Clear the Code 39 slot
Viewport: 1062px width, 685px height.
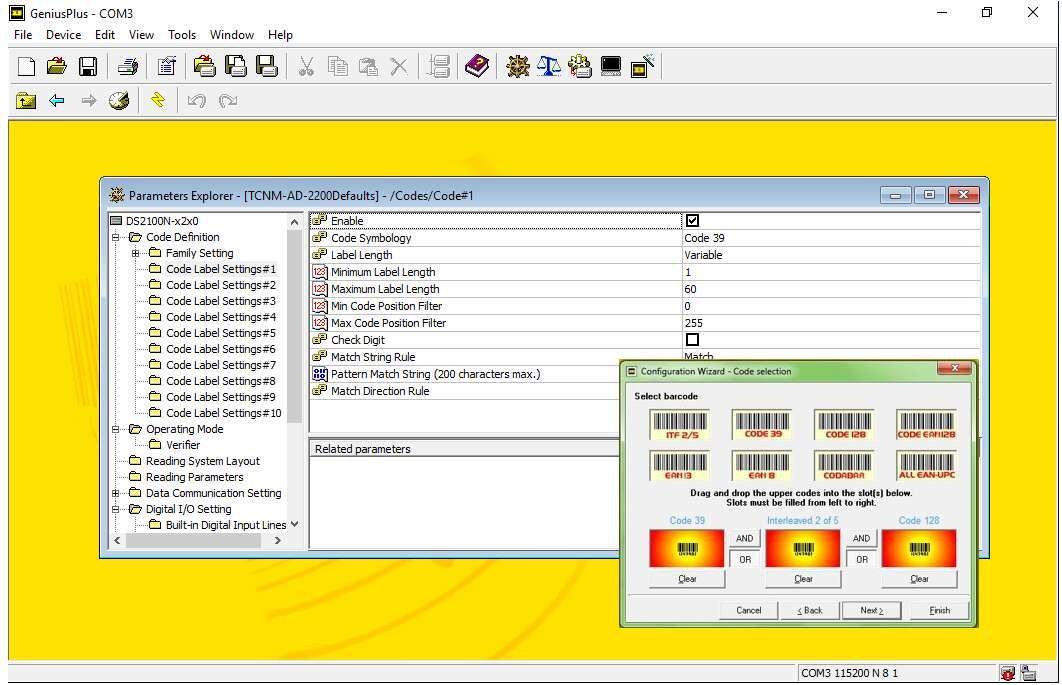(687, 579)
